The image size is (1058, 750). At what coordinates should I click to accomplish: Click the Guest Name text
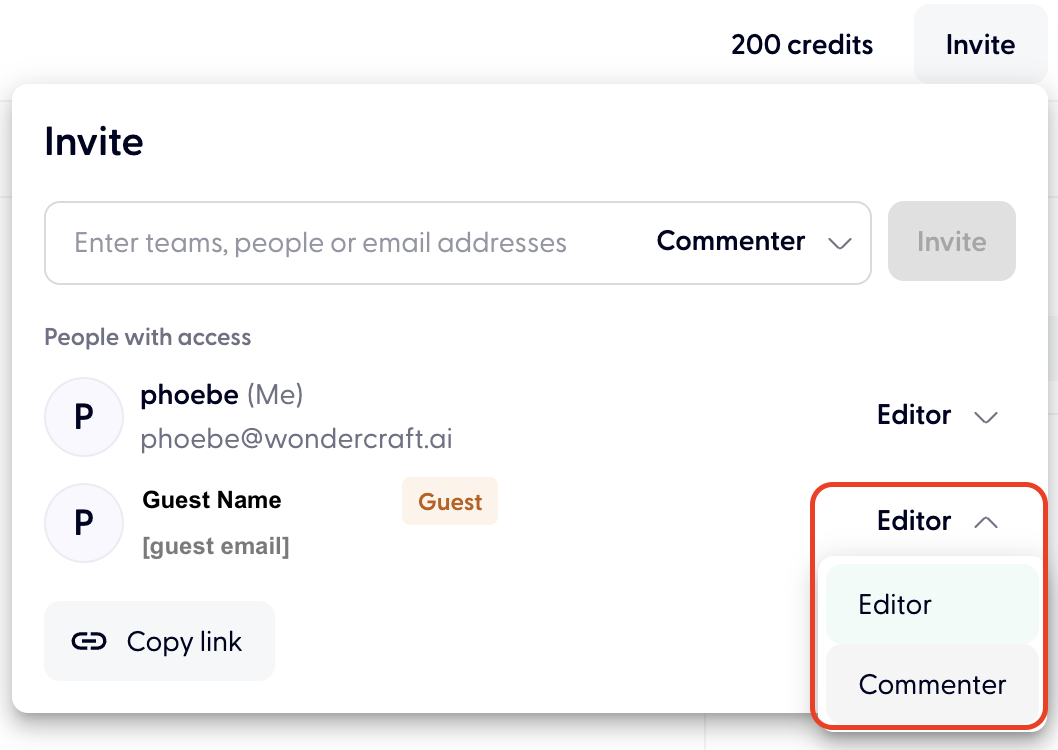click(212, 500)
